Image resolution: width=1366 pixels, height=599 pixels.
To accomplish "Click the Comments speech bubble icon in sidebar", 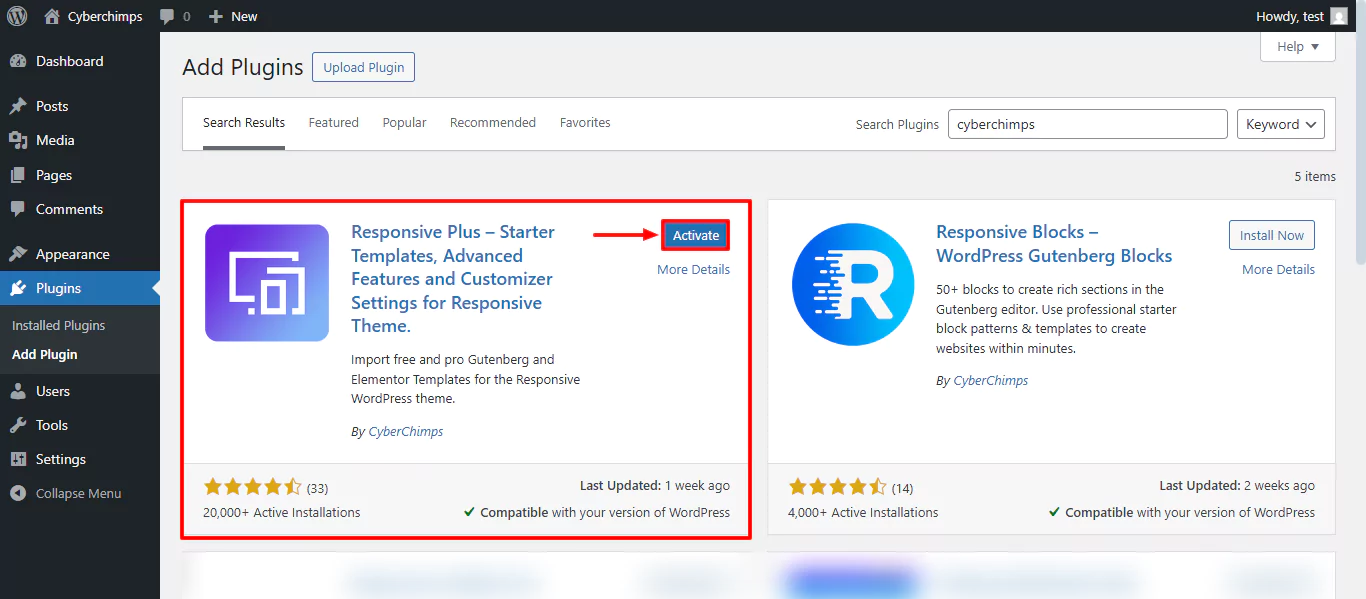I will [x=18, y=209].
